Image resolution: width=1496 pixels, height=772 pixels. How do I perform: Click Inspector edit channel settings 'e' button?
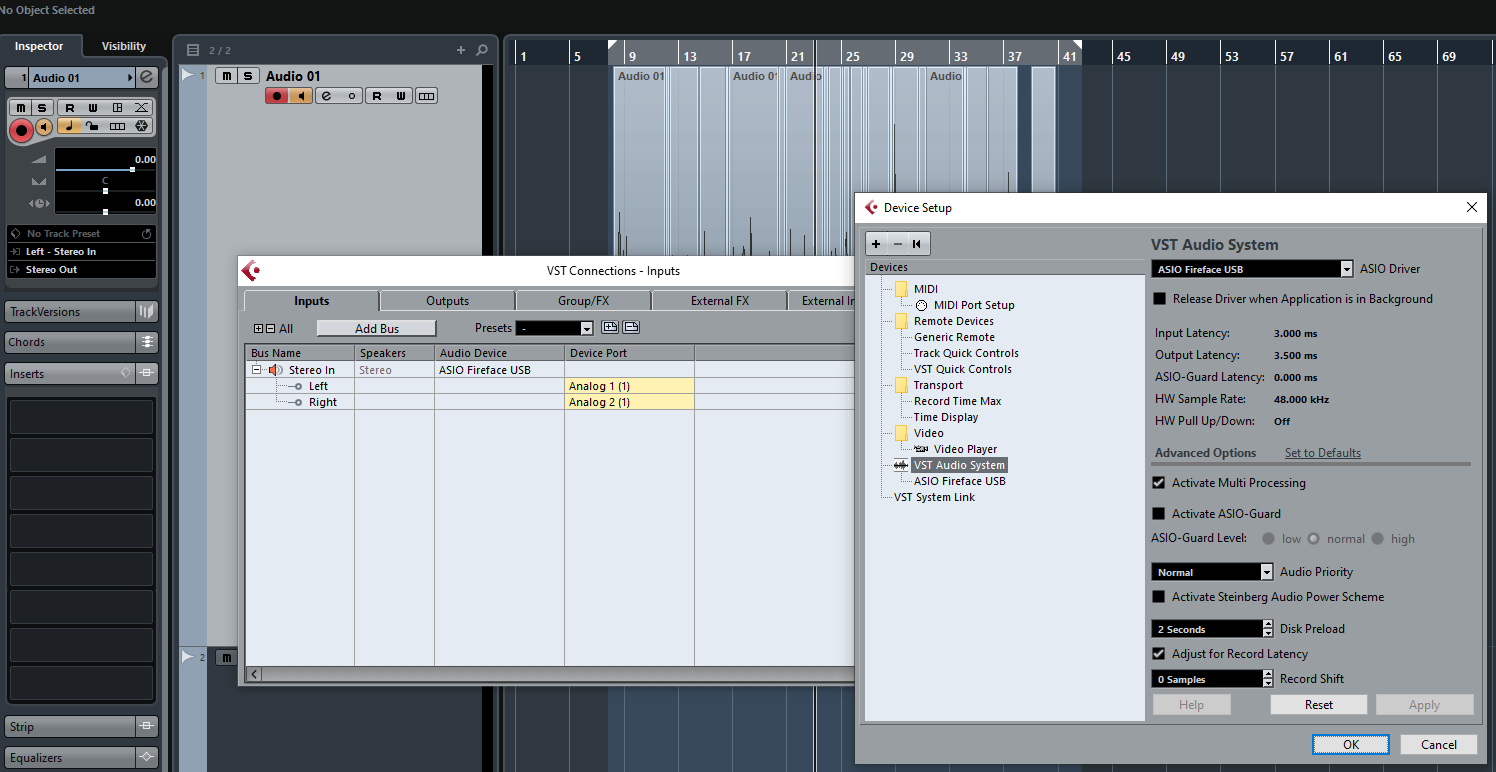point(146,77)
